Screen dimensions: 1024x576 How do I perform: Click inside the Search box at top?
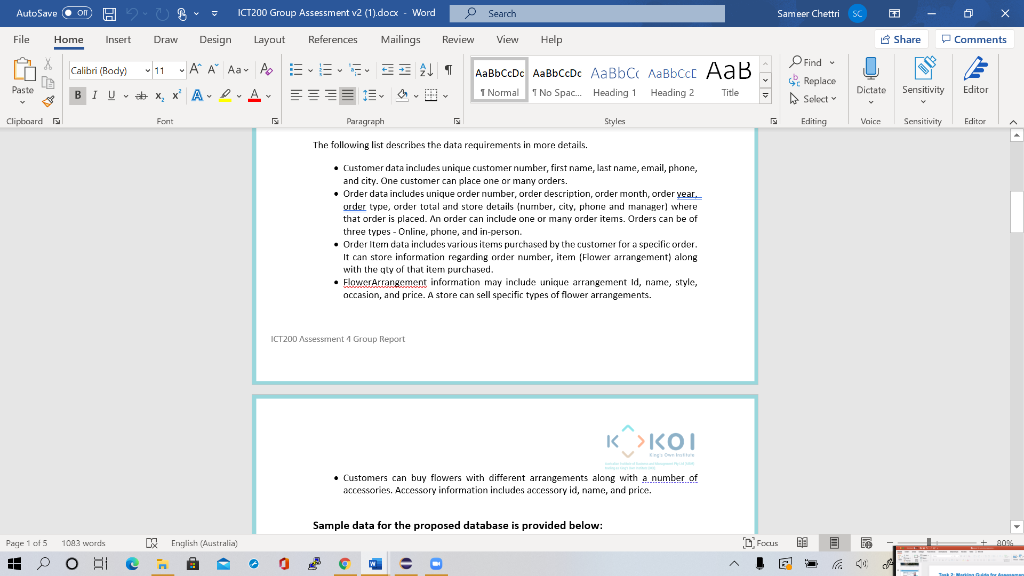pos(588,14)
